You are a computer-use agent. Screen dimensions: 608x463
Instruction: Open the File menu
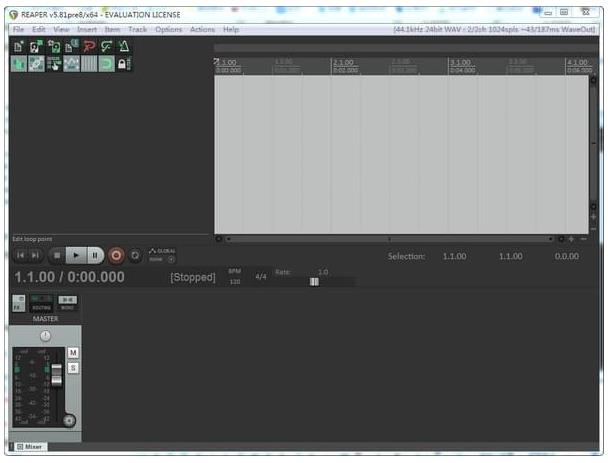(18, 29)
